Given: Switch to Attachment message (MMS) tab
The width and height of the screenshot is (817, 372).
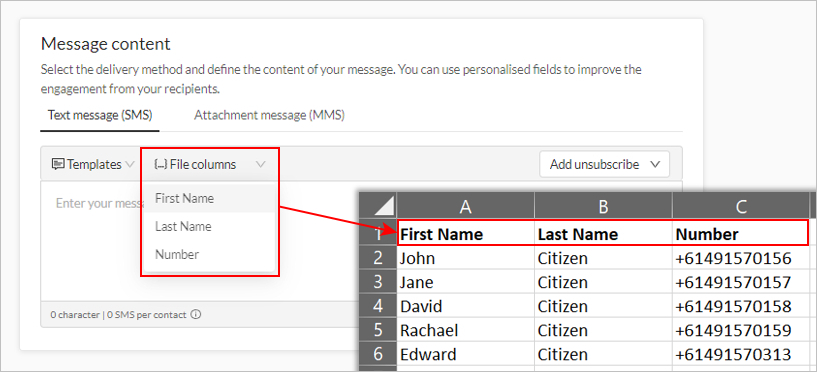Looking at the screenshot, I should (x=269, y=115).
